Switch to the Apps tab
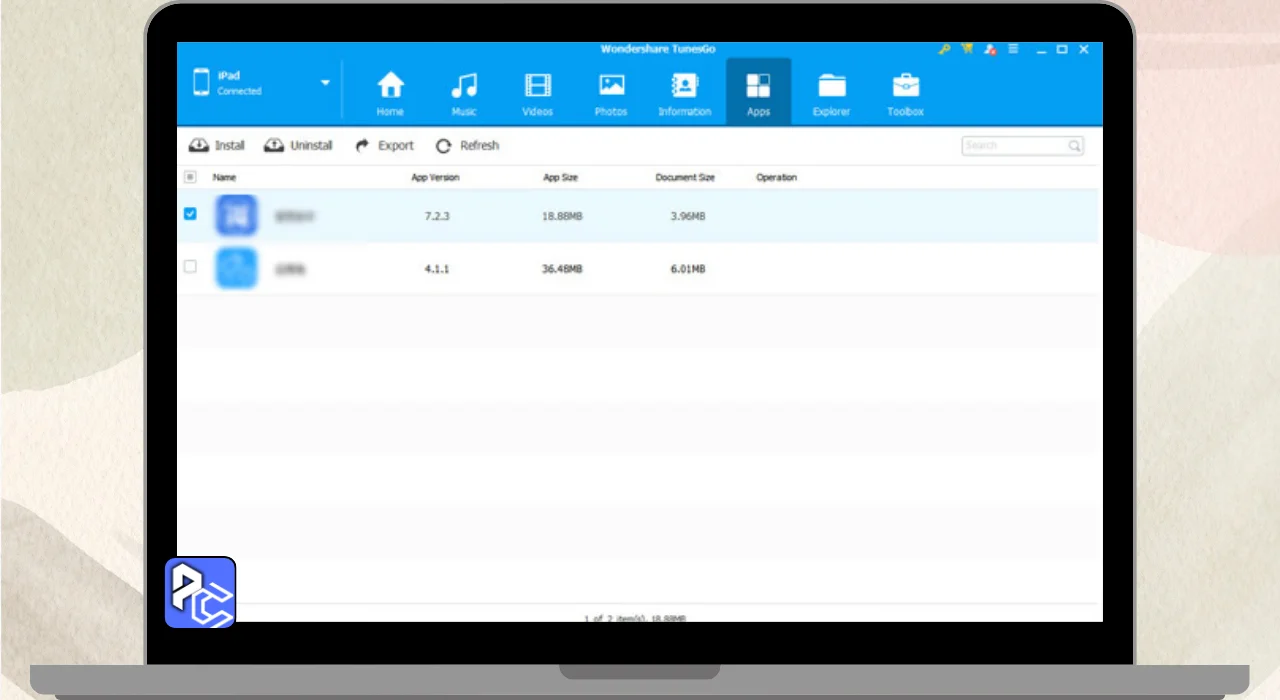The width and height of the screenshot is (1280, 700). click(758, 93)
